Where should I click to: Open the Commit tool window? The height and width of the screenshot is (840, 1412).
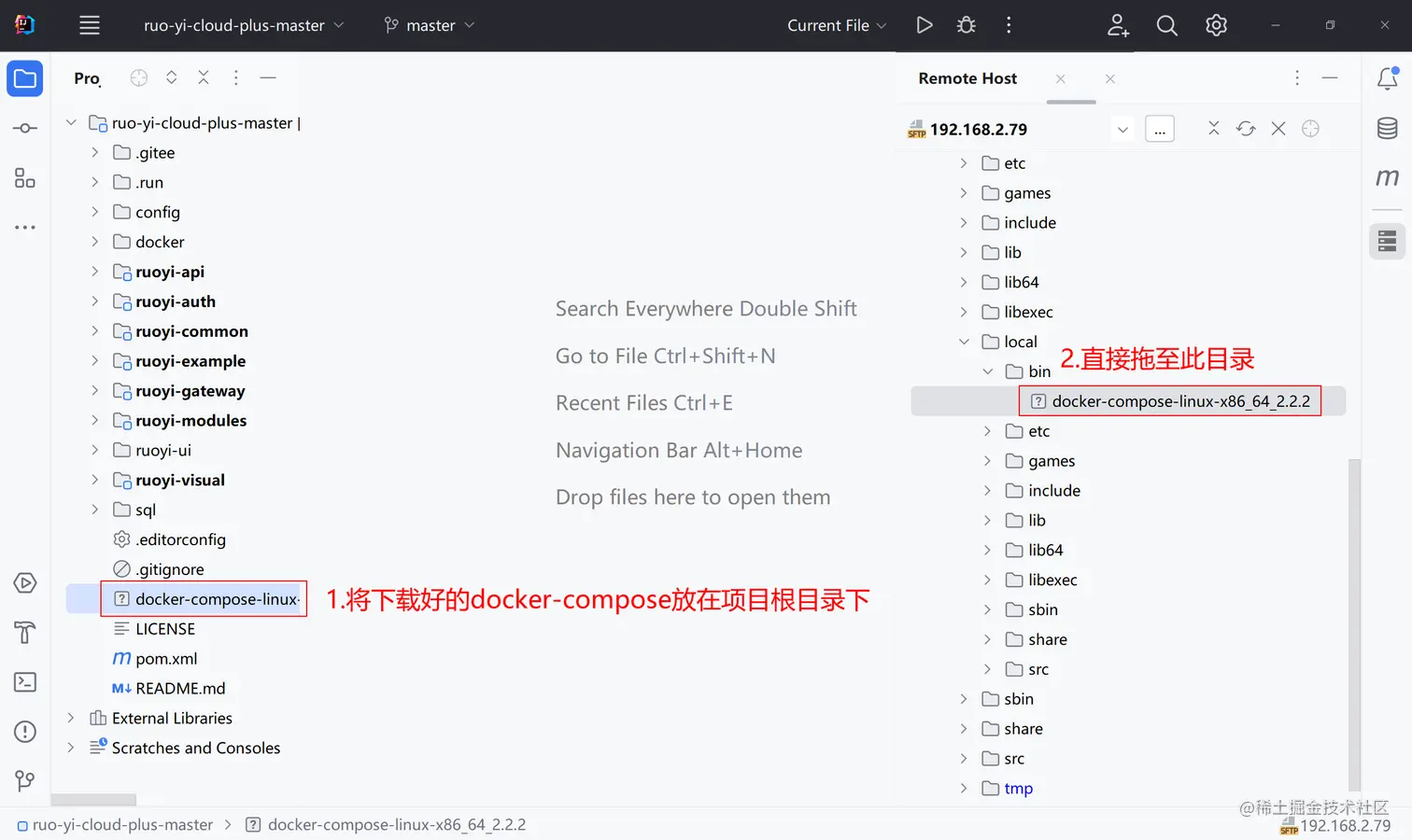point(25,128)
